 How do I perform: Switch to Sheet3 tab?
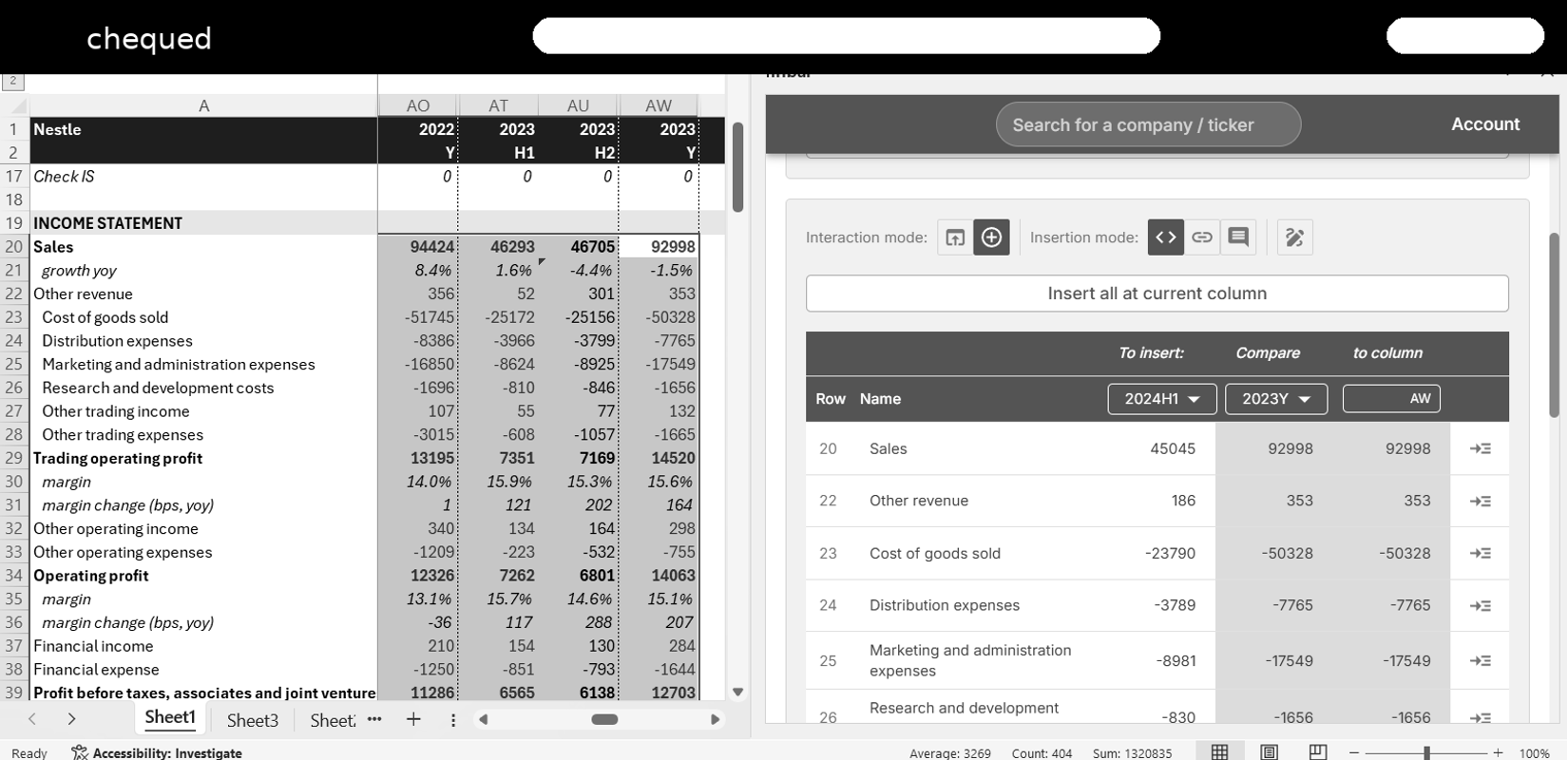pos(253,720)
